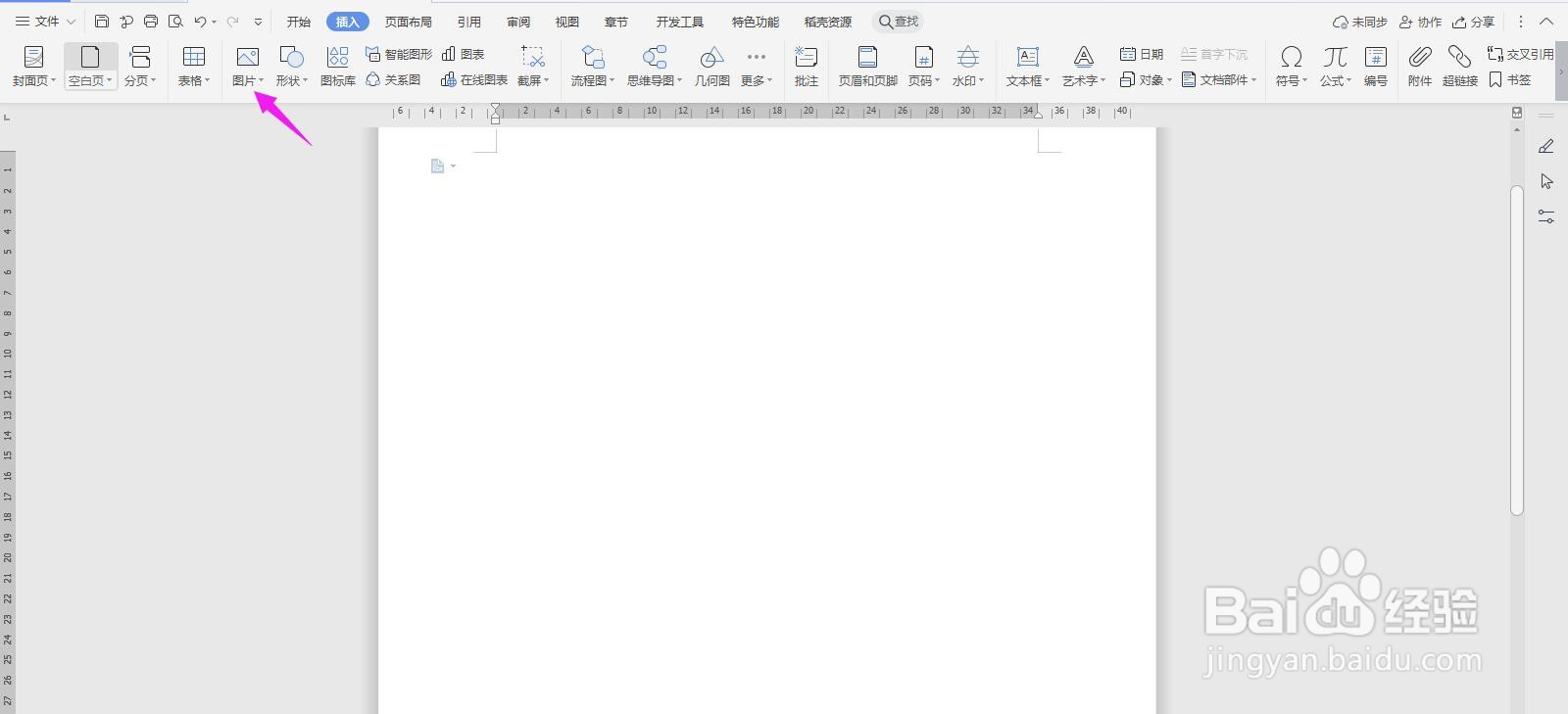Open the 更多 more options
Viewport: 1568px width, 714px height.
757,67
